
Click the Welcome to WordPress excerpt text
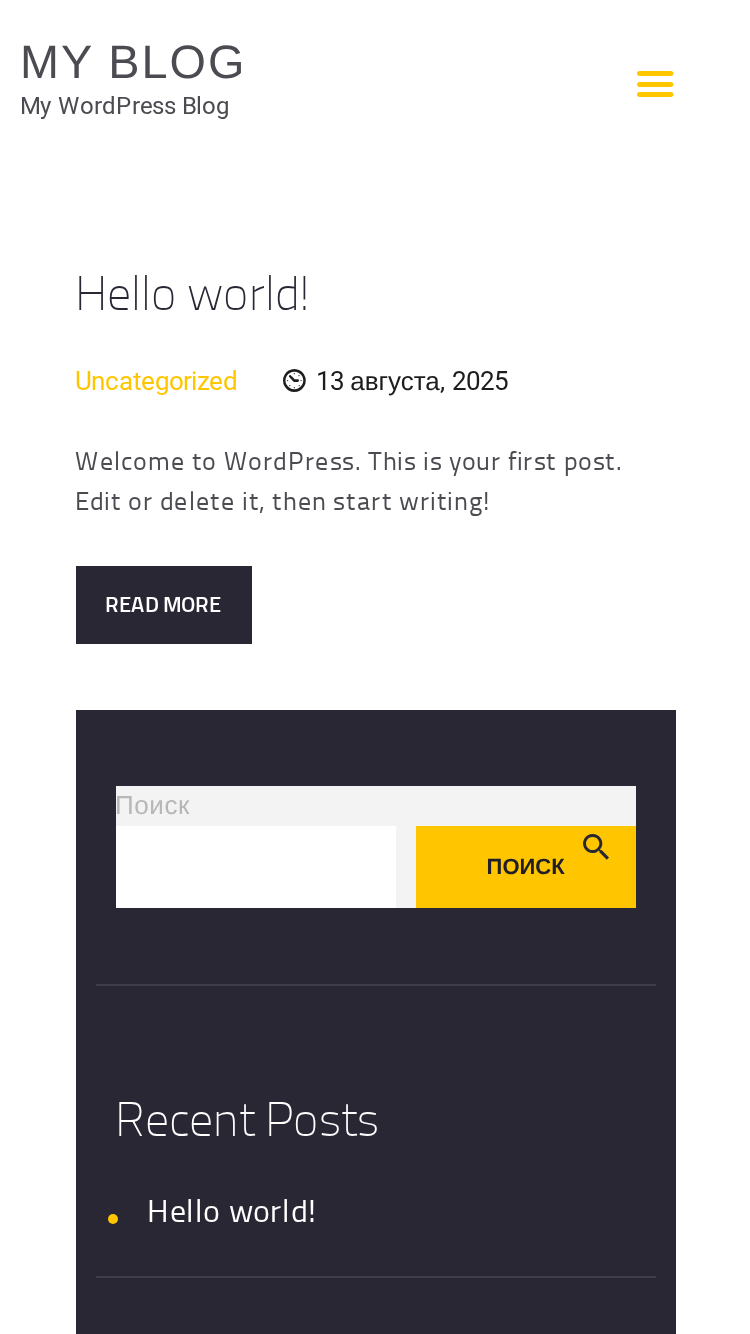coord(349,481)
